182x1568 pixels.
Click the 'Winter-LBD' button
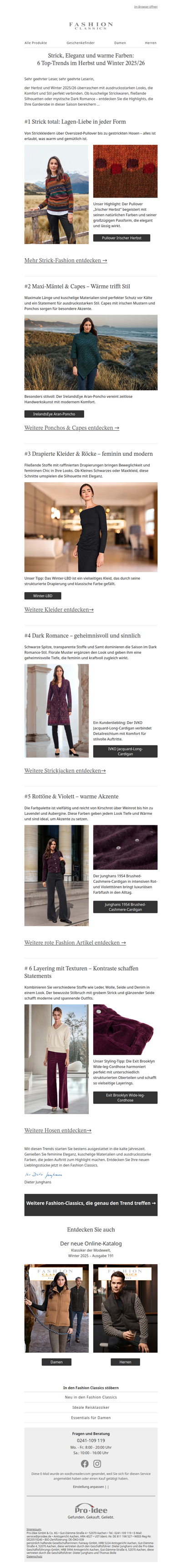coord(42,596)
